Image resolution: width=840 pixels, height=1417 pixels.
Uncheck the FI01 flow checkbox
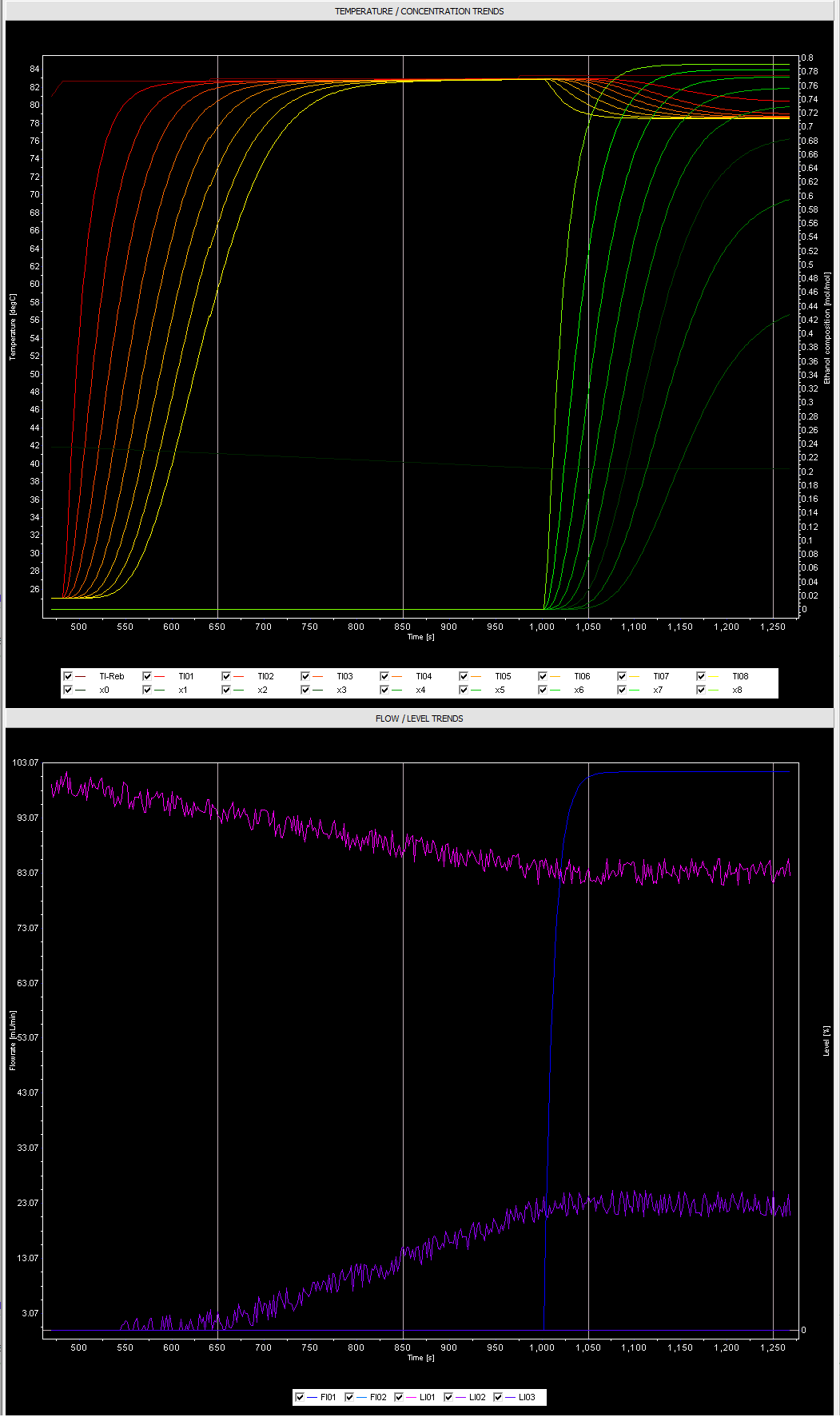click(300, 1397)
